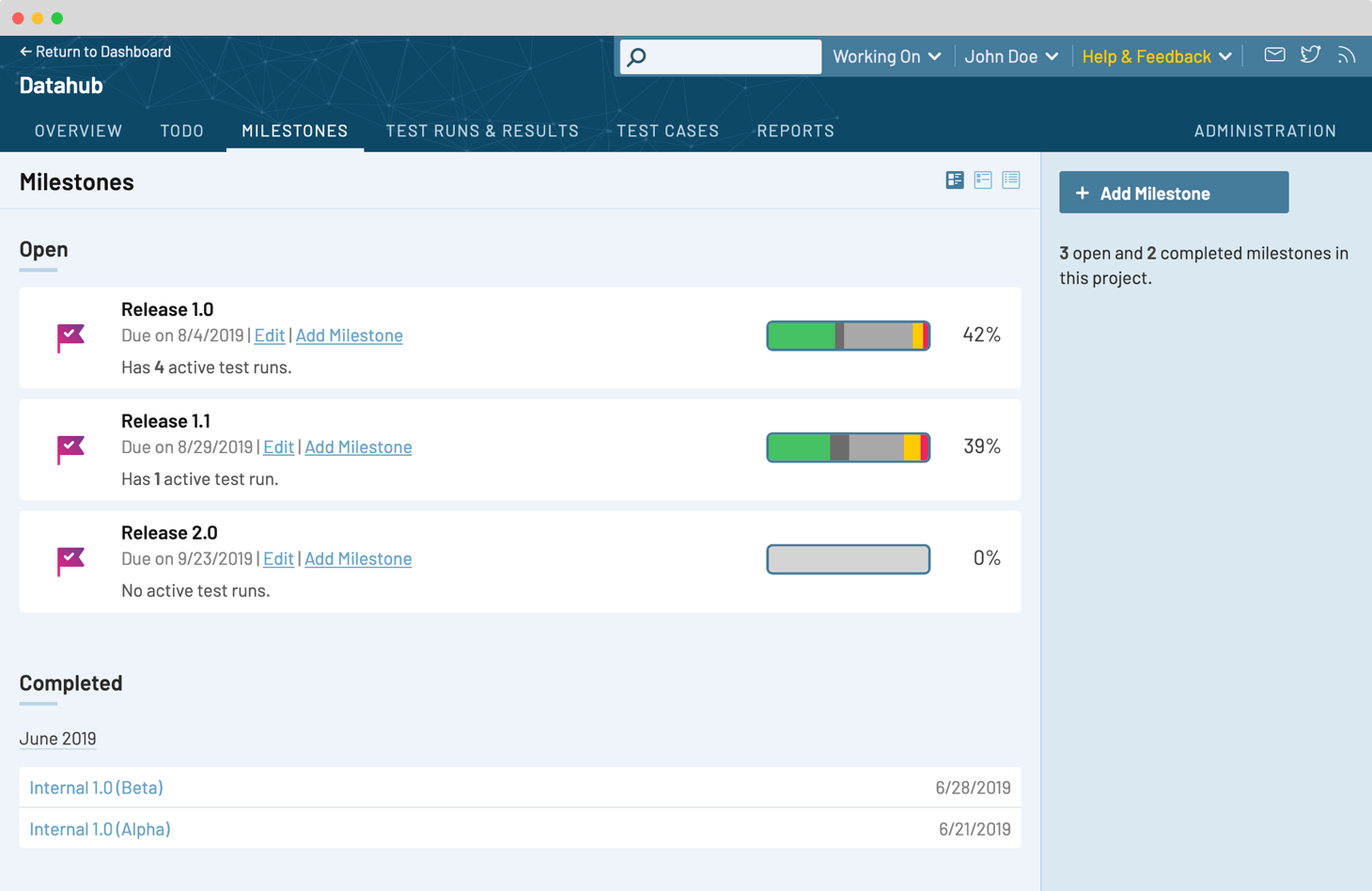Open the mail envelope icon in header

tap(1274, 55)
